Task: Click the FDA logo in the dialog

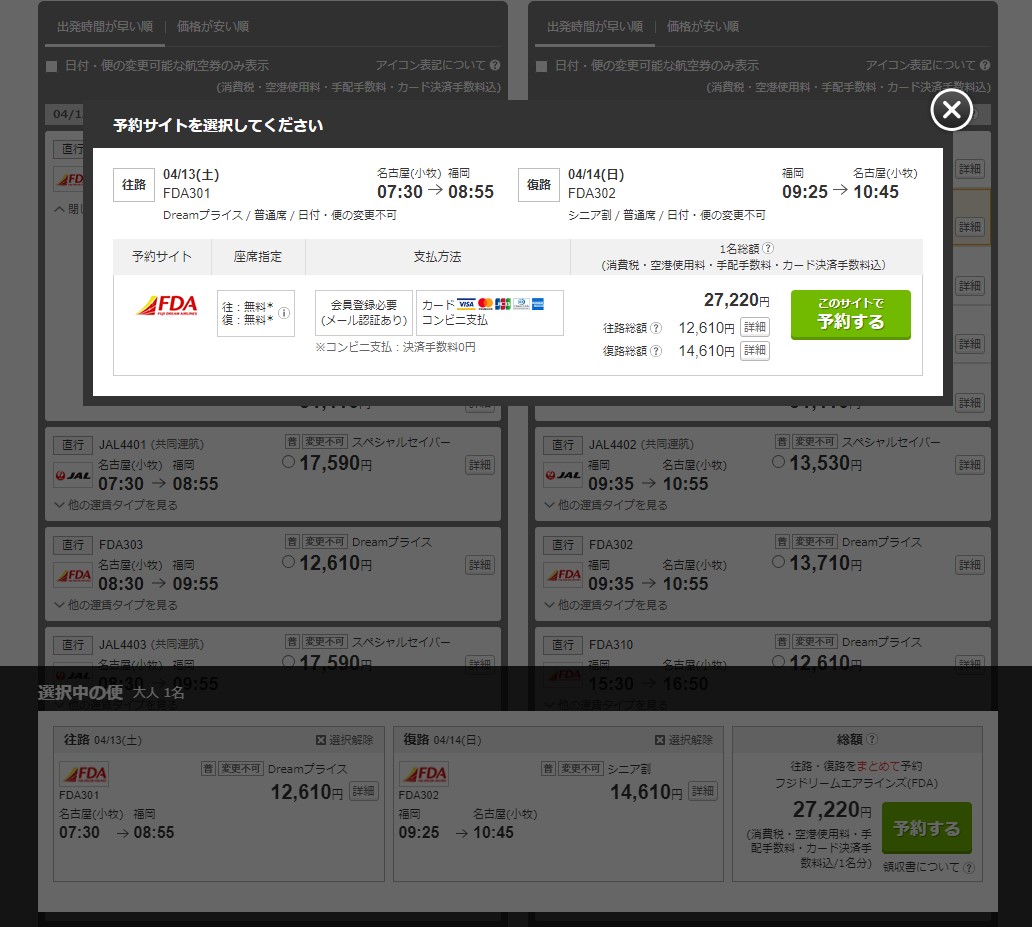Action: point(167,305)
